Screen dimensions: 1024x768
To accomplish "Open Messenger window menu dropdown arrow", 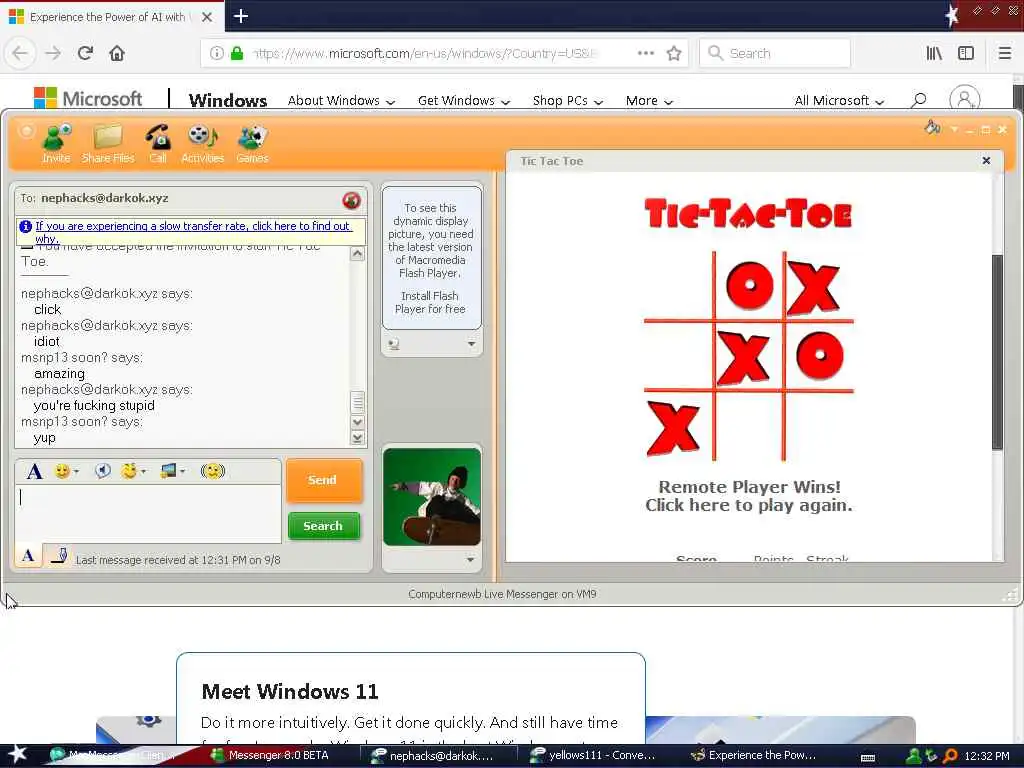I will point(954,129).
